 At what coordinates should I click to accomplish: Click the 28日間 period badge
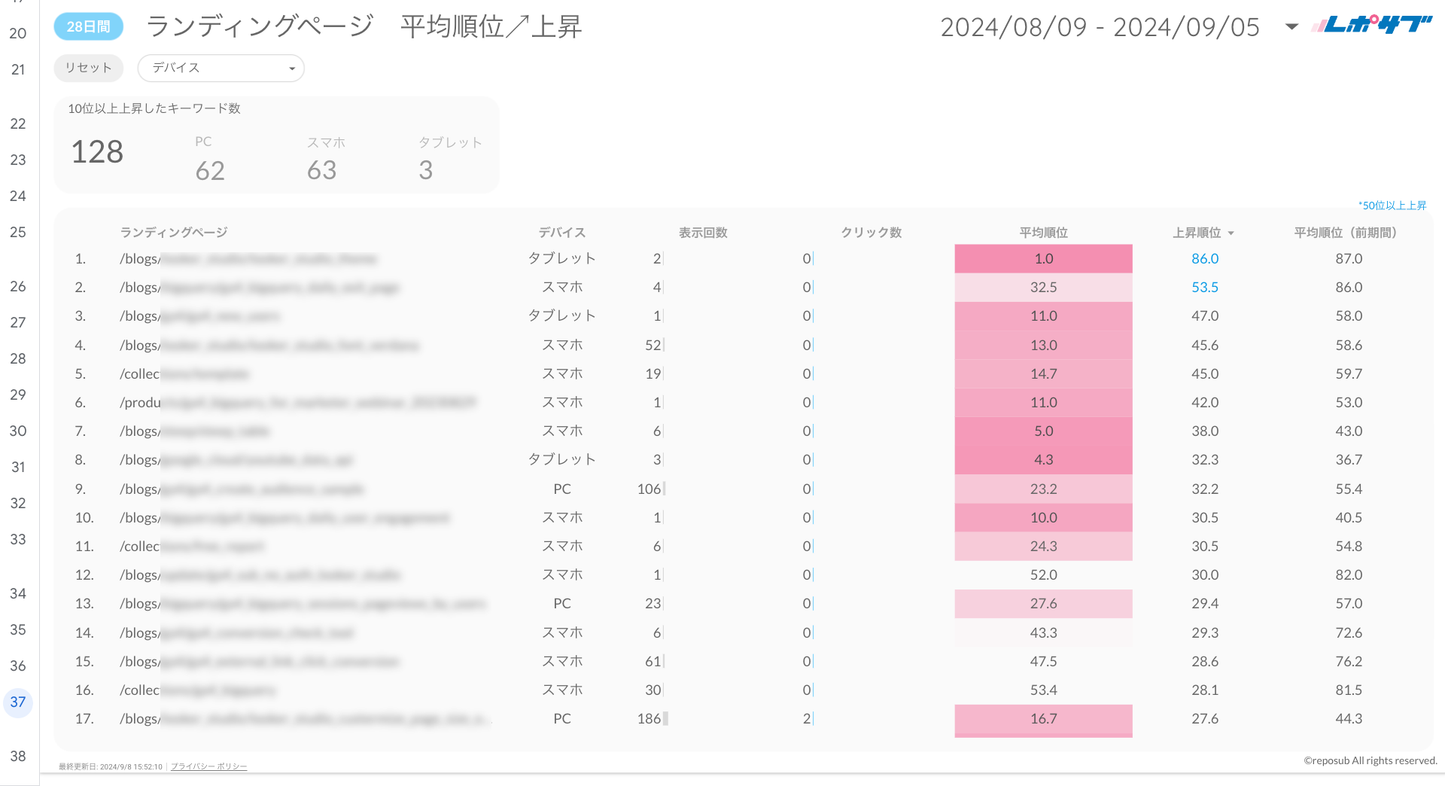[x=88, y=27]
